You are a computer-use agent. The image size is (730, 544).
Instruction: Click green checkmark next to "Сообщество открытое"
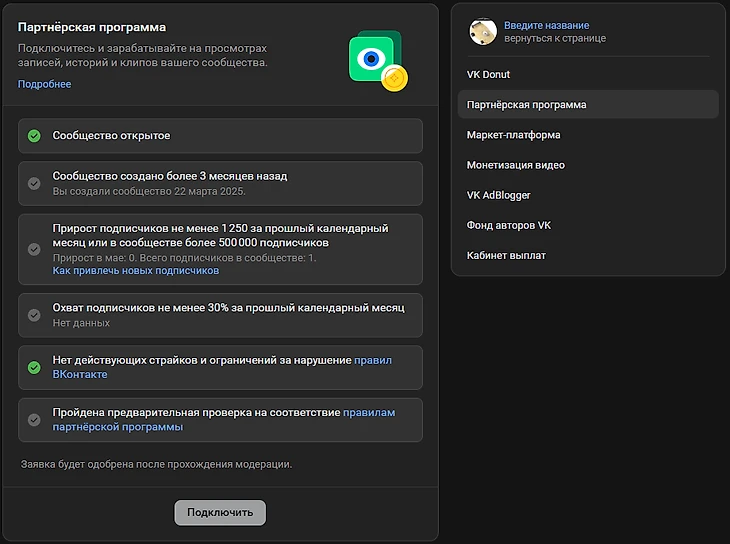[x=34, y=136]
